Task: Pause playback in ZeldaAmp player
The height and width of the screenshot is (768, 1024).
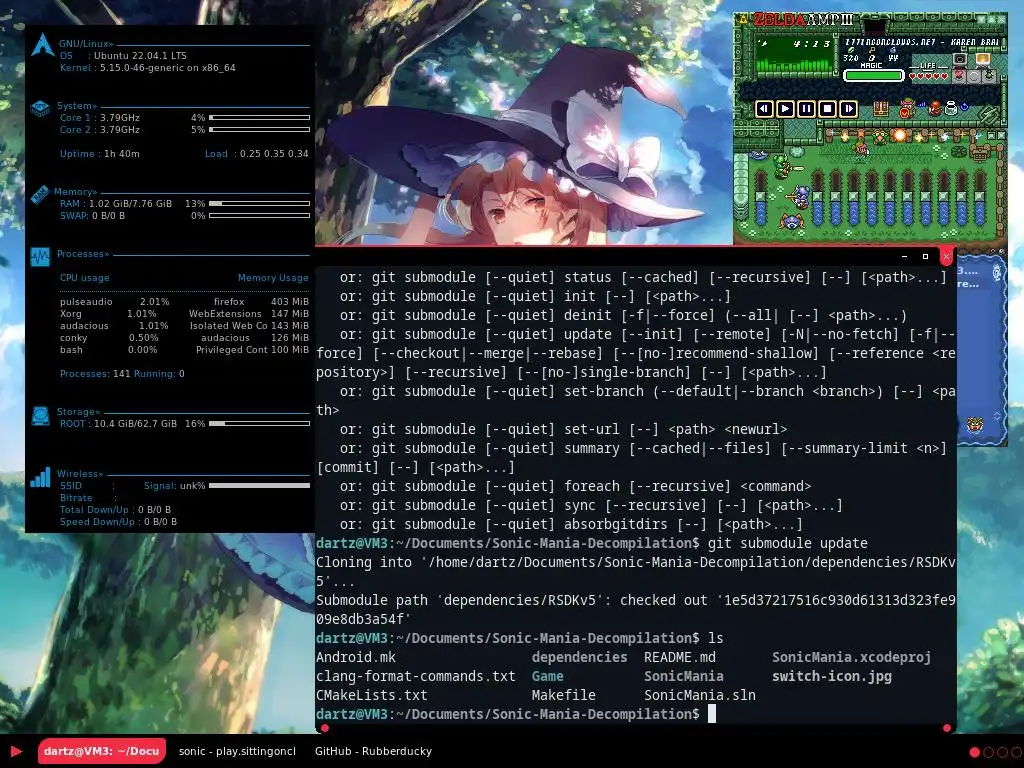Action: tap(807, 108)
